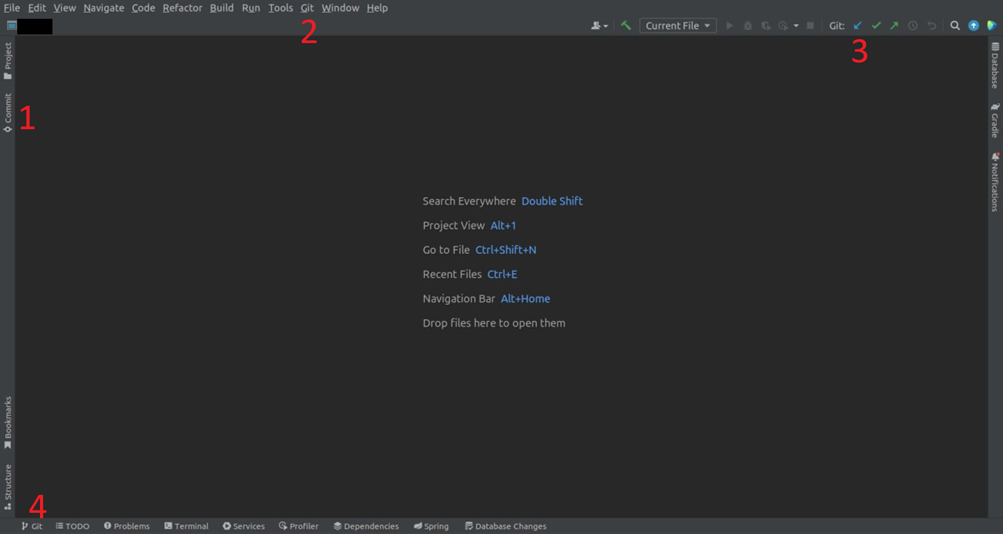Open the Edit menu
Viewport: 1003px width, 534px height.
[36, 8]
